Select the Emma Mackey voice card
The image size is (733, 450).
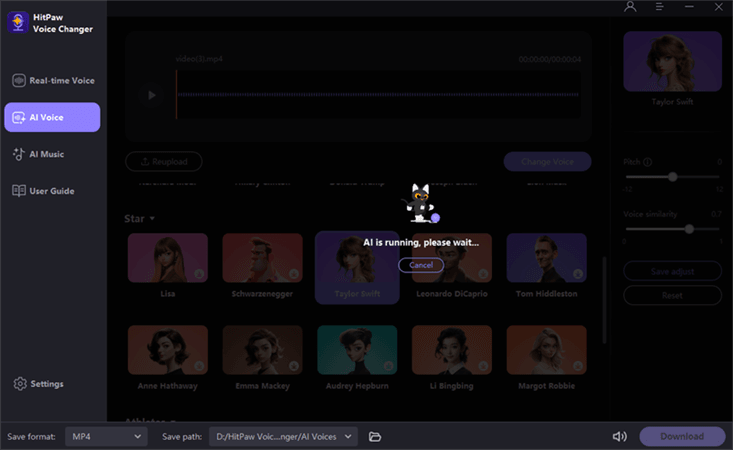point(262,358)
